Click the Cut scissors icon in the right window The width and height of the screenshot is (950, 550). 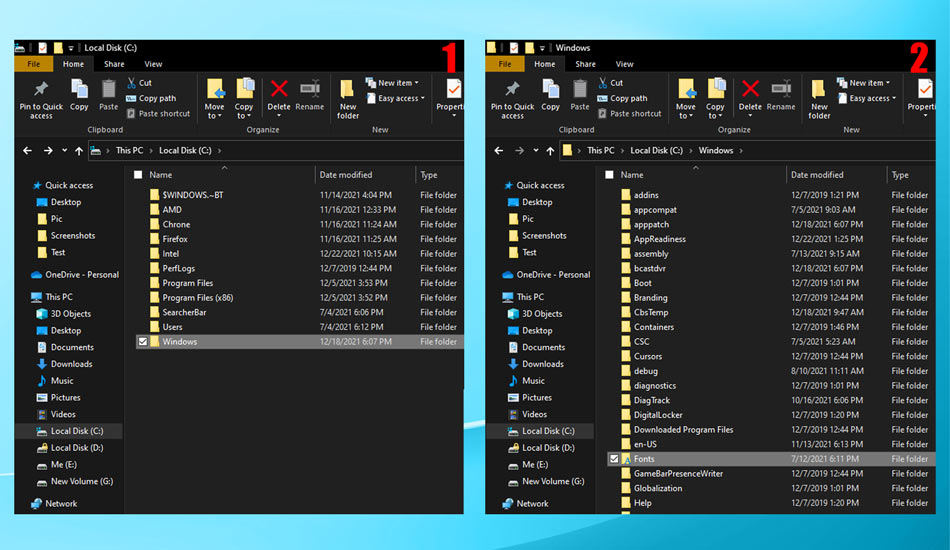pos(603,83)
